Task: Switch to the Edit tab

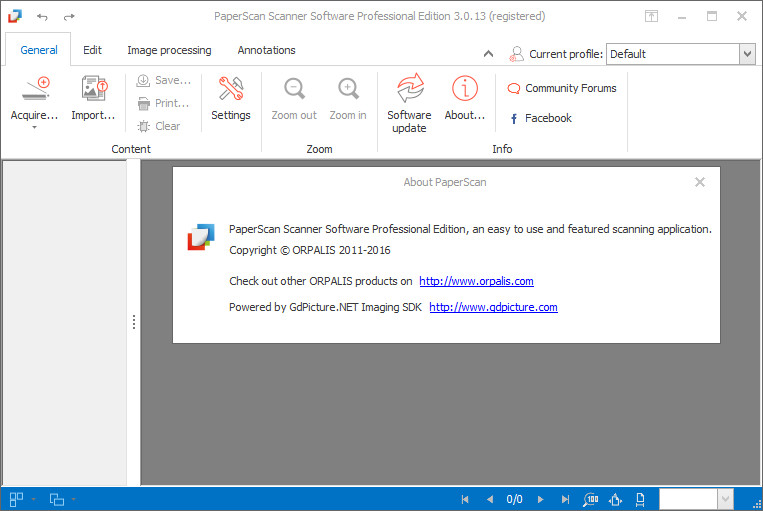Action: point(92,50)
